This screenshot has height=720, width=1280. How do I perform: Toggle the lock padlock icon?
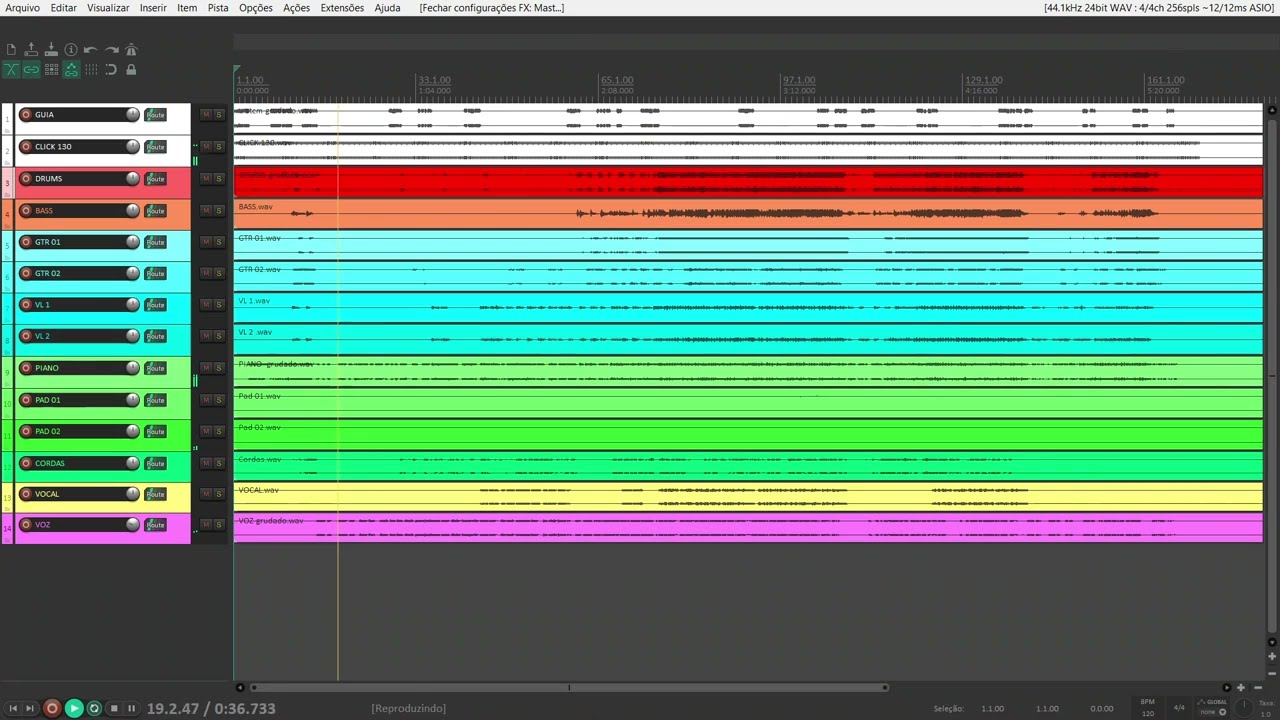(131, 69)
